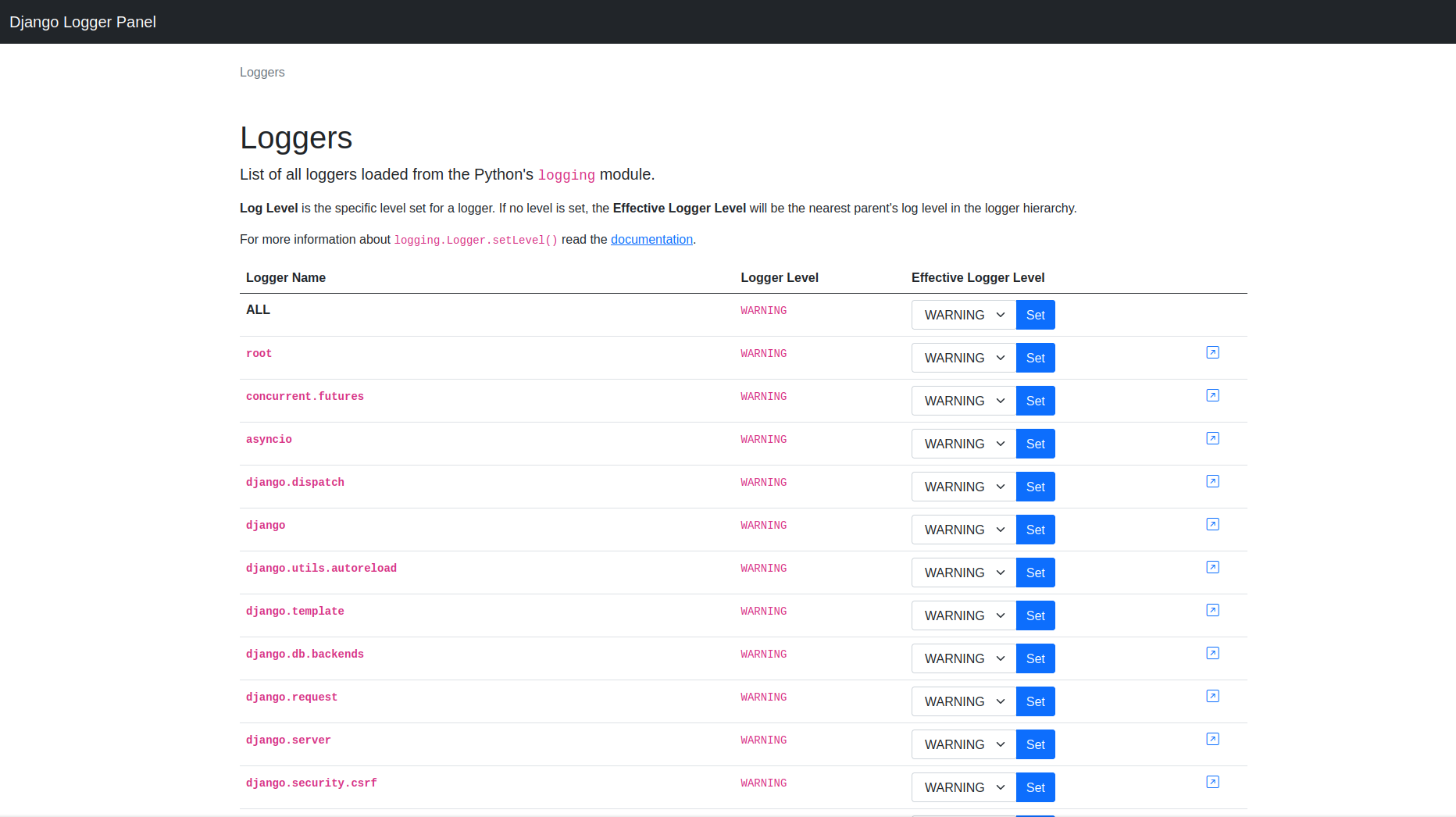Select the django.utils.autoreload logger name
This screenshot has width=1456, height=817.
click(x=321, y=568)
